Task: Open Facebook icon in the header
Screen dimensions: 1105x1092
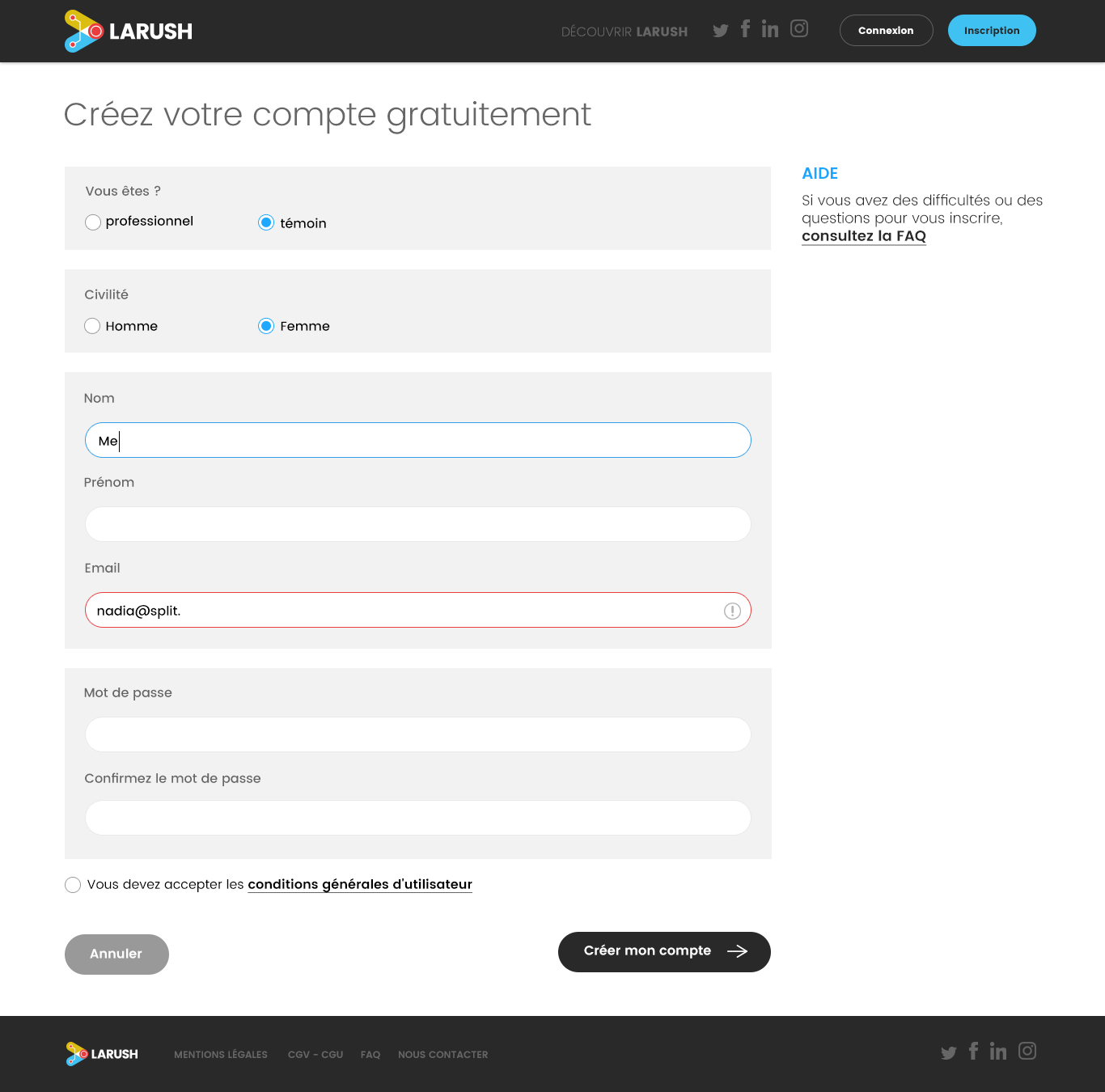Action: pos(745,28)
